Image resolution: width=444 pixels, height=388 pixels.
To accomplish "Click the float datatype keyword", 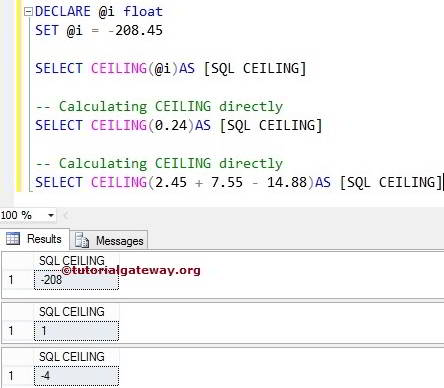I will (143, 11).
